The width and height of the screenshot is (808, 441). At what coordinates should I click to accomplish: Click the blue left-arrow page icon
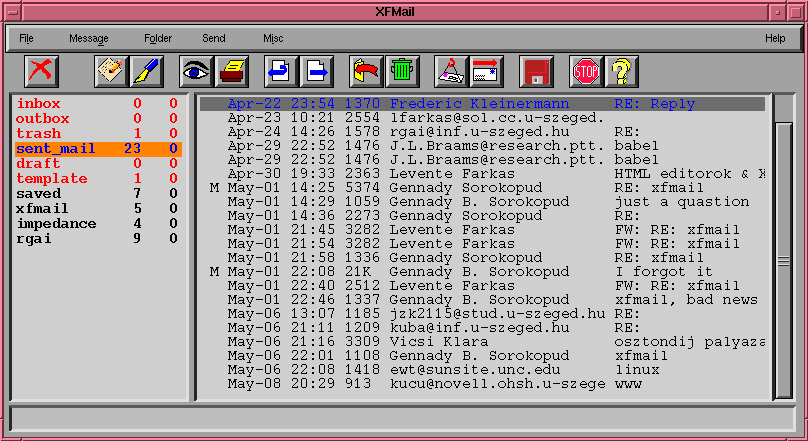281,71
